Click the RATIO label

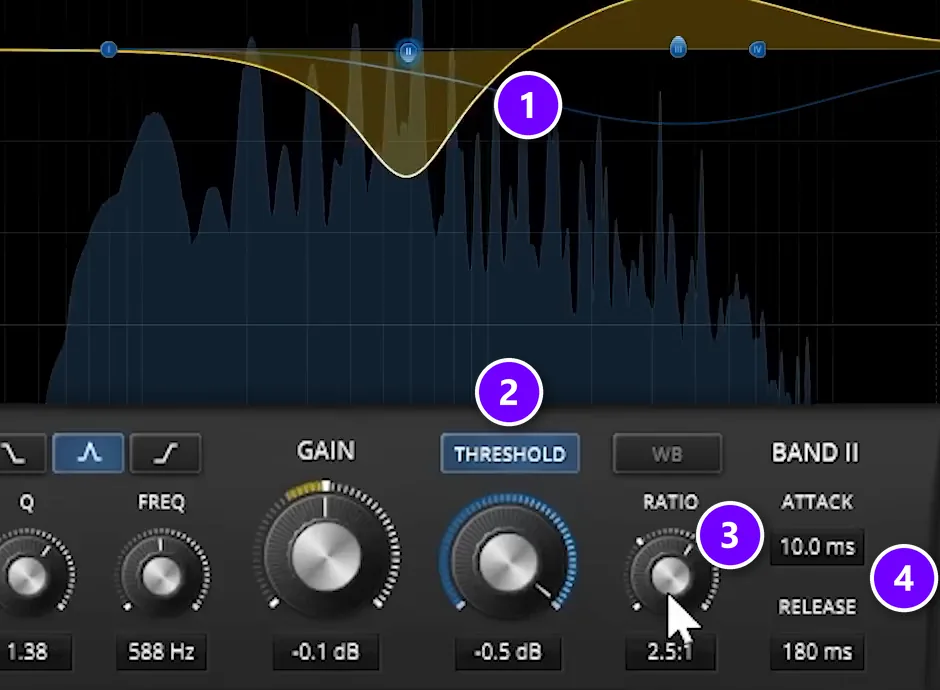[x=670, y=502]
